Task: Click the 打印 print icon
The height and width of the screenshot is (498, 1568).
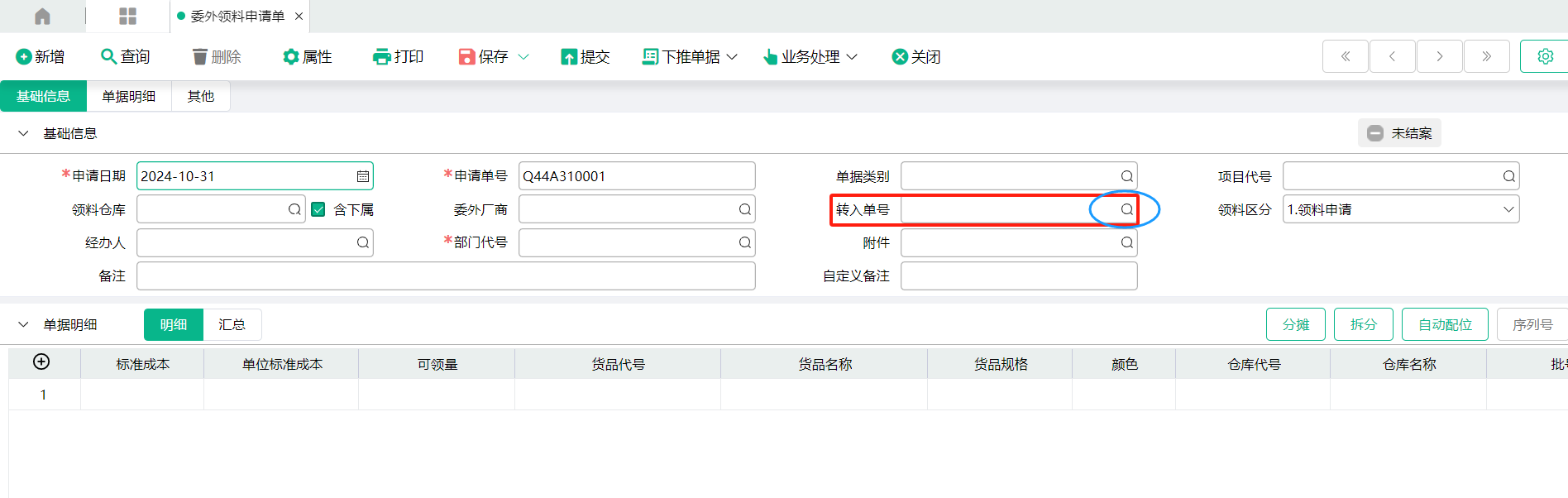Action: (x=381, y=57)
